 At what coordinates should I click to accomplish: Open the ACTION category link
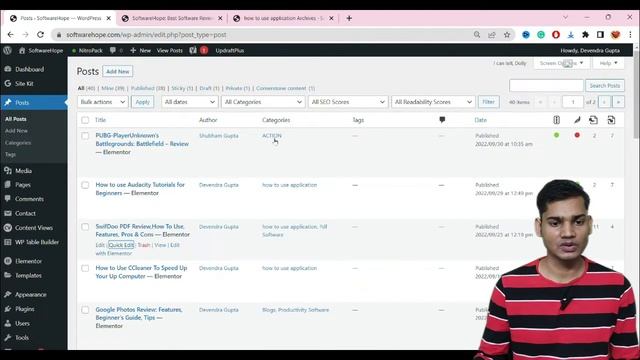272,136
